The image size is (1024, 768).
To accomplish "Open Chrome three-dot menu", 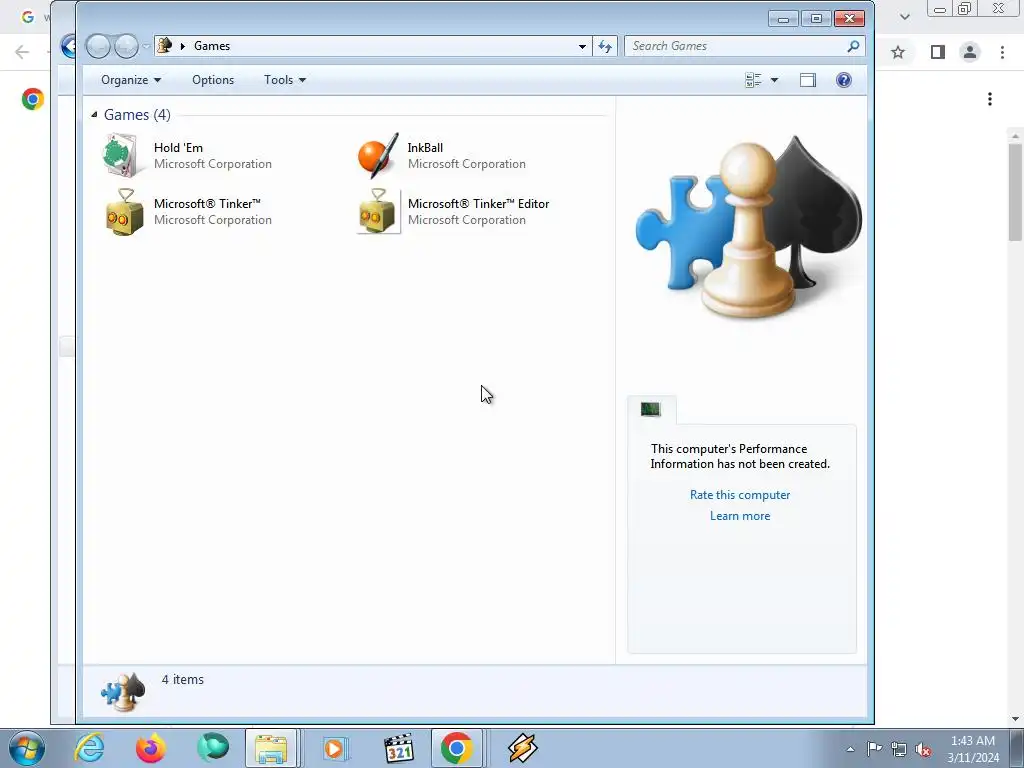I will pyautogui.click(x=1002, y=52).
